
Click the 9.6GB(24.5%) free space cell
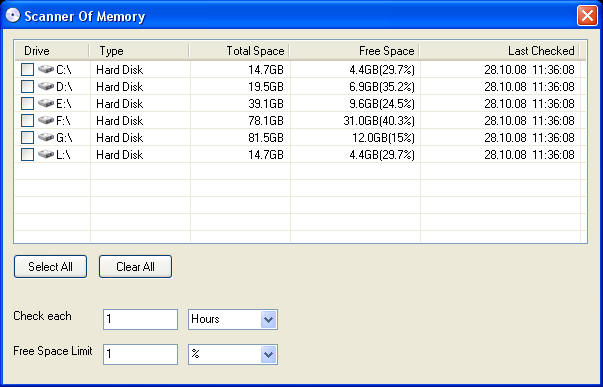[382, 104]
